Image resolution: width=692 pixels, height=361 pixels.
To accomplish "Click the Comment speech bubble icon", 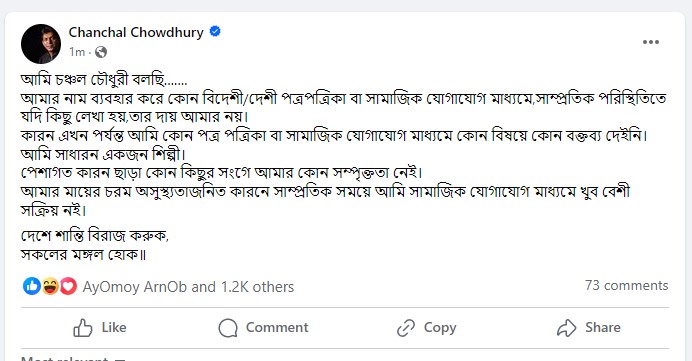I will coord(228,328).
